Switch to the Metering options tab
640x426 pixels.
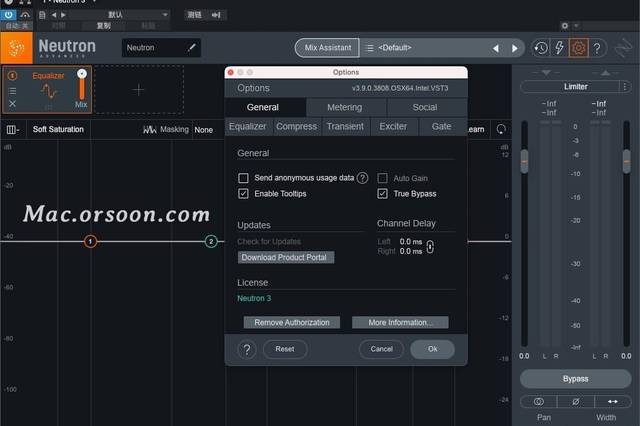pyautogui.click(x=345, y=107)
